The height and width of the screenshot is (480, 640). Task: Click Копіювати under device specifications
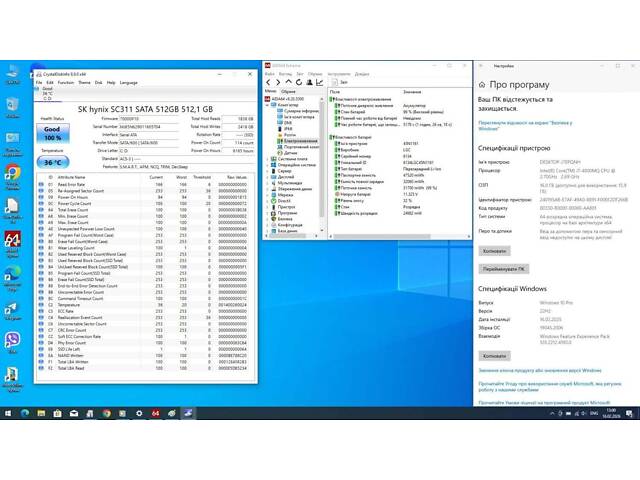tap(494, 251)
